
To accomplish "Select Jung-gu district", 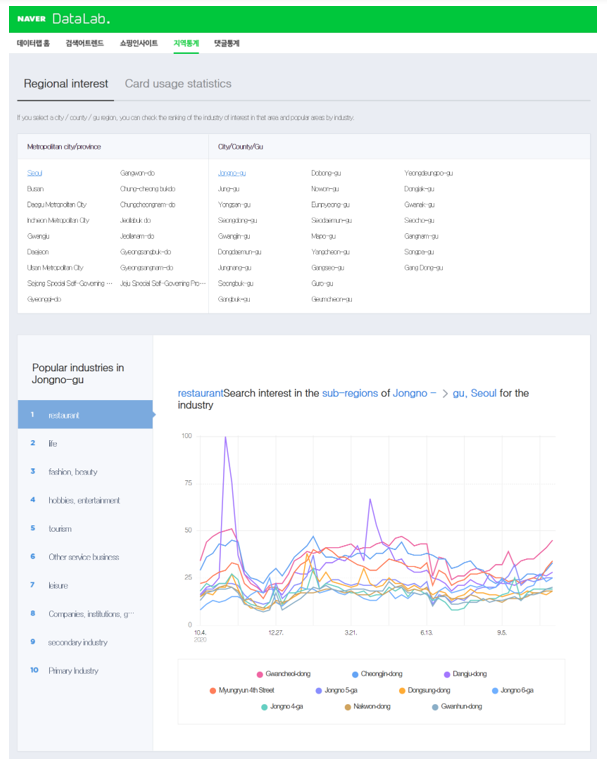I will [228, 189].
